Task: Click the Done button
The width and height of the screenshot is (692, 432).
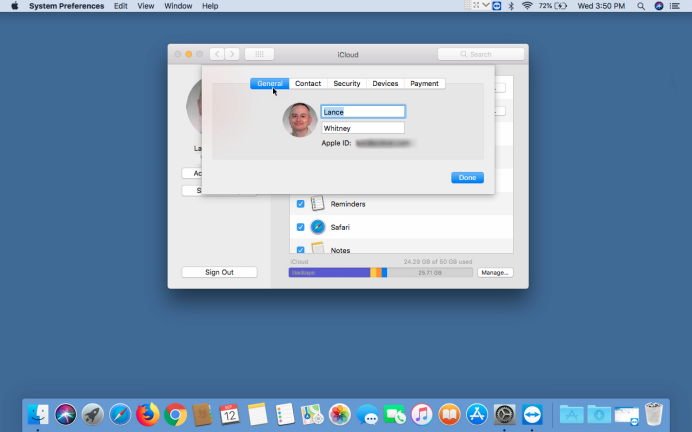Action: click(467, 177)
